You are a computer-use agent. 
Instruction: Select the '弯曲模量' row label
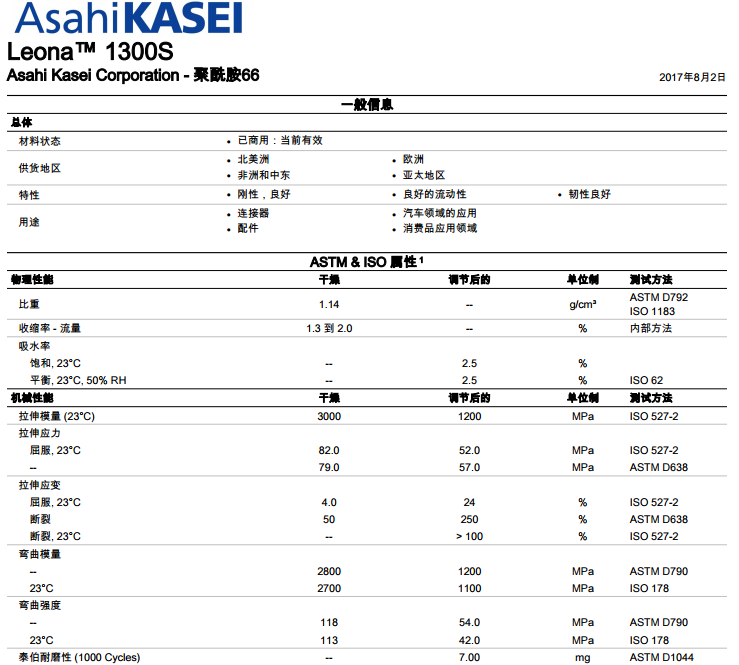point(40,554)
